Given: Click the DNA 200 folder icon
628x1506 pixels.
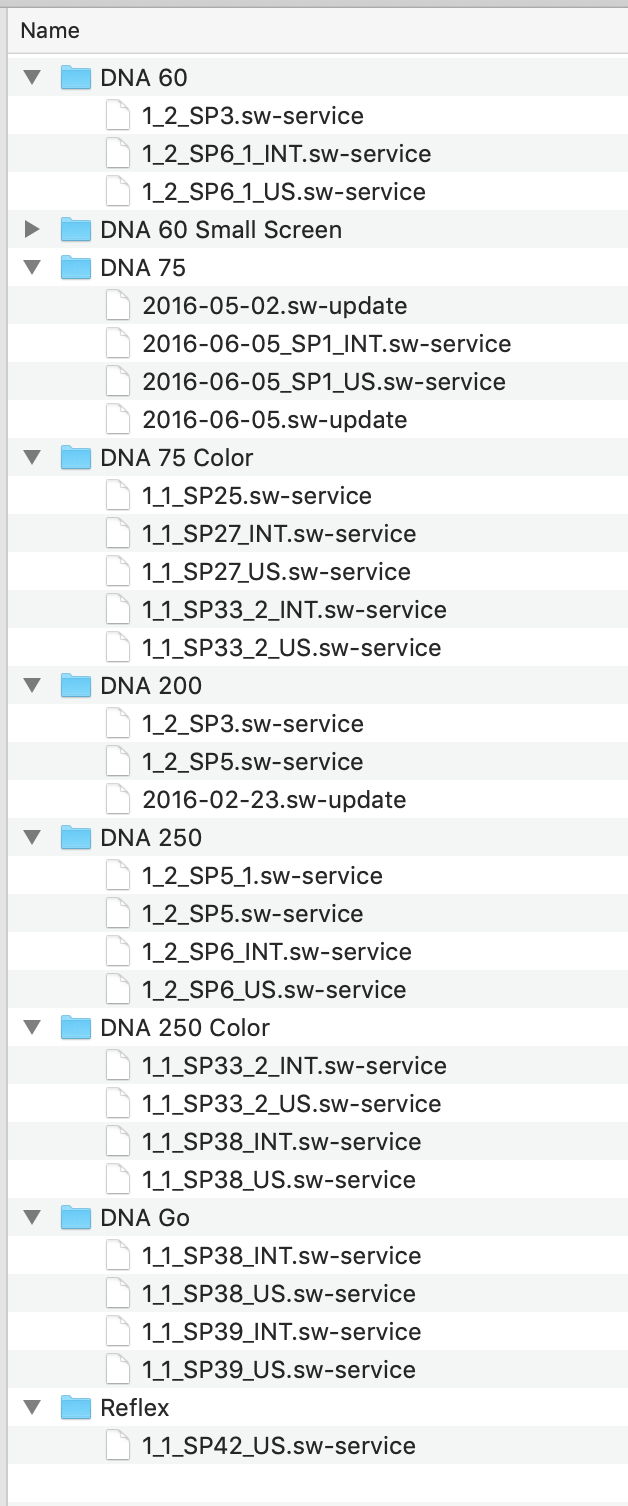Looking at the screenshot, I should (76, 686).
